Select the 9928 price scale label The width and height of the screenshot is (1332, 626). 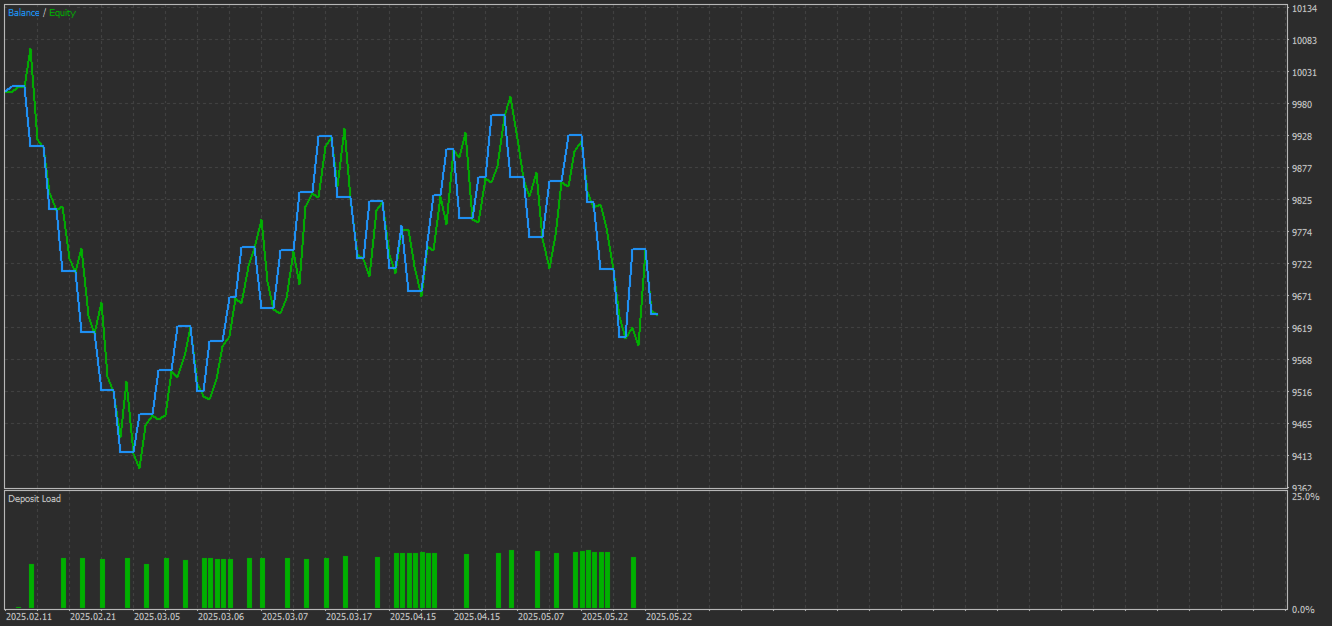pyautogui.click(x=1303, y=137)
